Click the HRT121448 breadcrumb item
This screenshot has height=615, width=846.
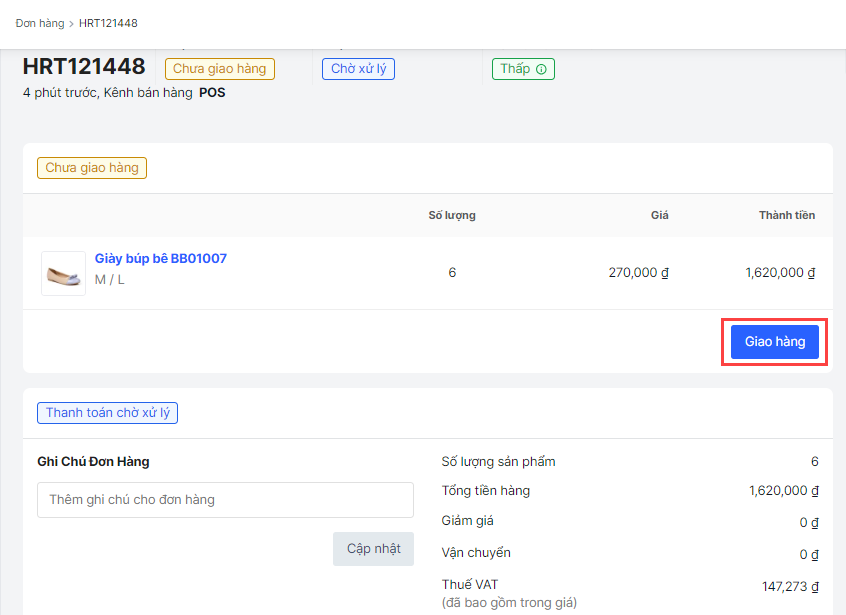(x=108, y=23)
